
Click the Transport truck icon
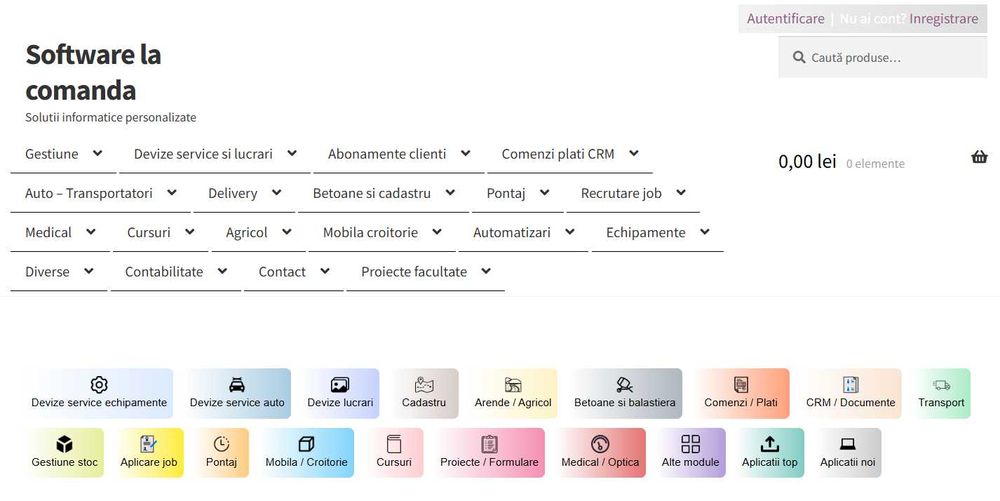coord(941,385)
